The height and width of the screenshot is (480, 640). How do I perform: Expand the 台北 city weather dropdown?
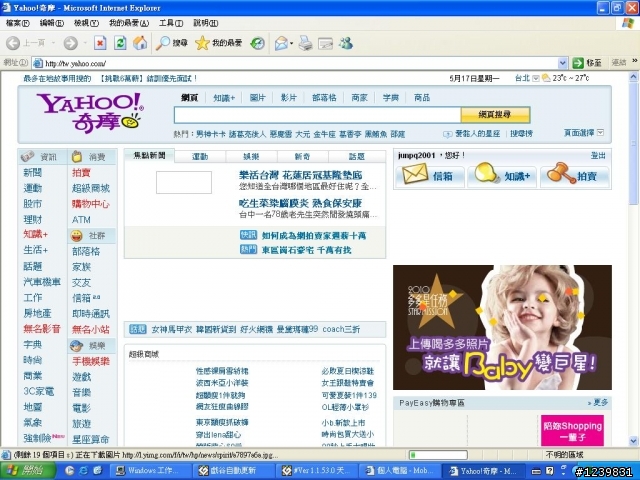coord(536,78)
